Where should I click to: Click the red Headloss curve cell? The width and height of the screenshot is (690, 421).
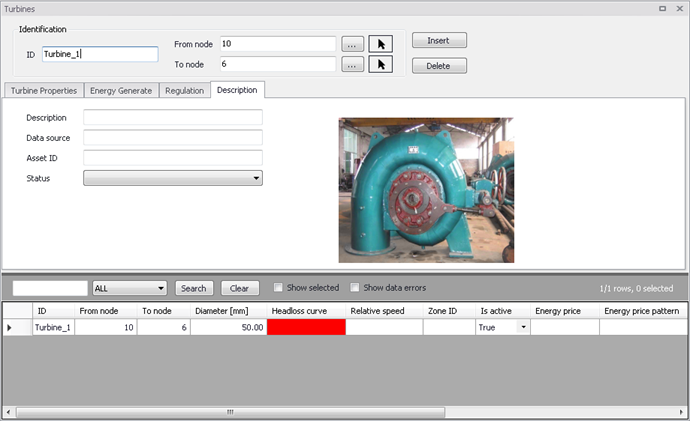click(x=306, y=327)
